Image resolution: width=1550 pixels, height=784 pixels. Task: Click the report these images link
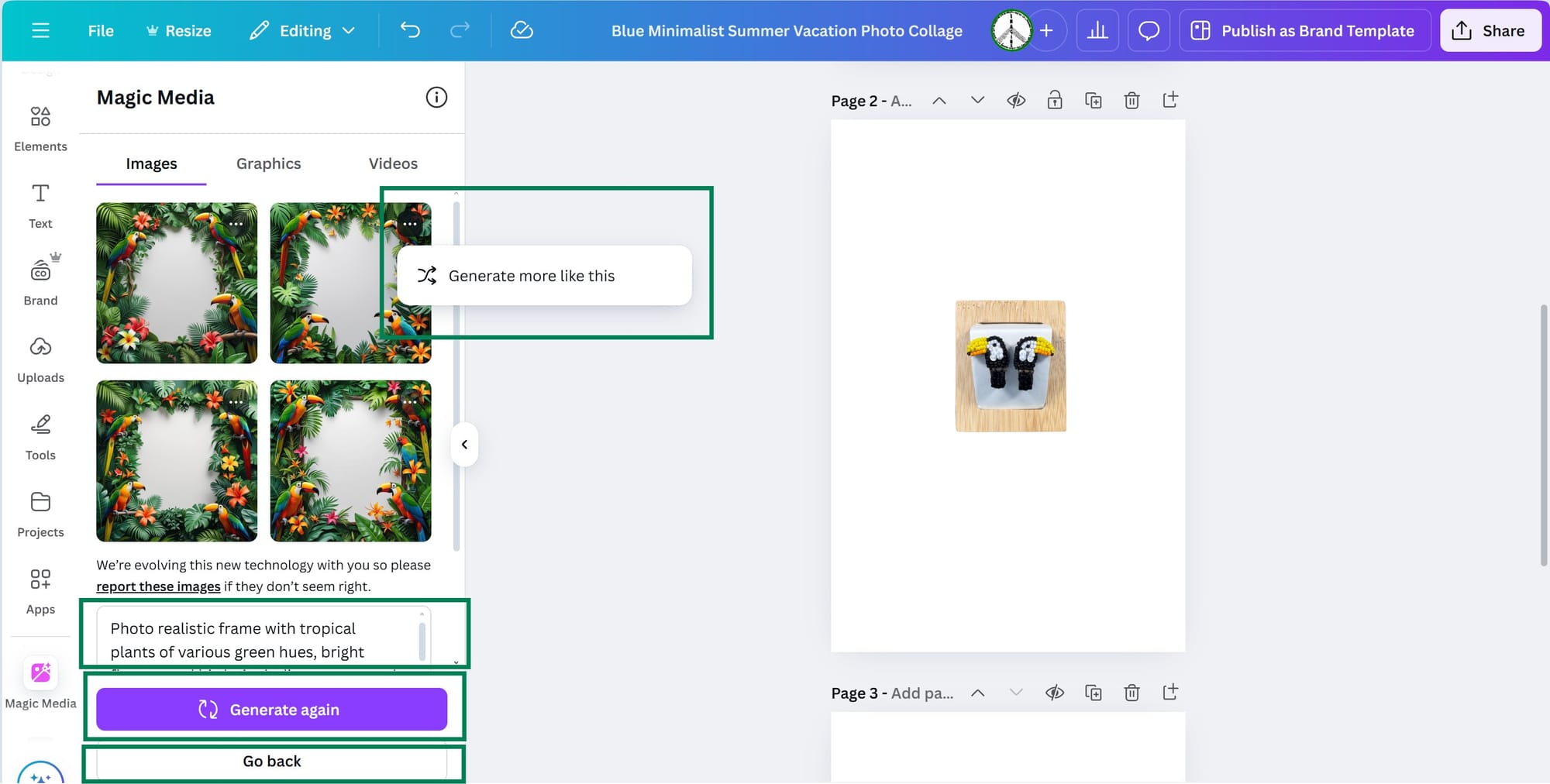pos(158,586)
